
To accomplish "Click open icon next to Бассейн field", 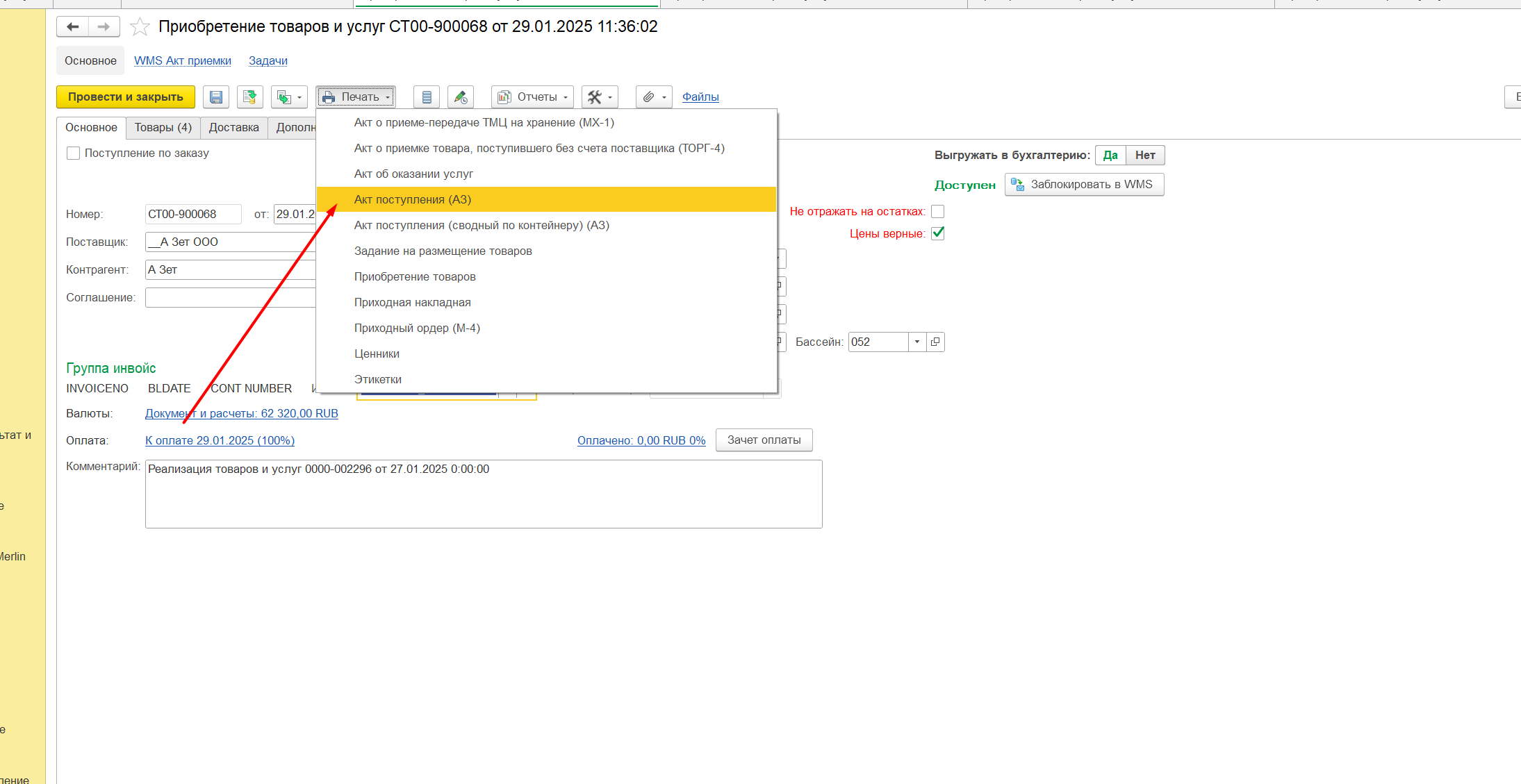I will [935, 342].
